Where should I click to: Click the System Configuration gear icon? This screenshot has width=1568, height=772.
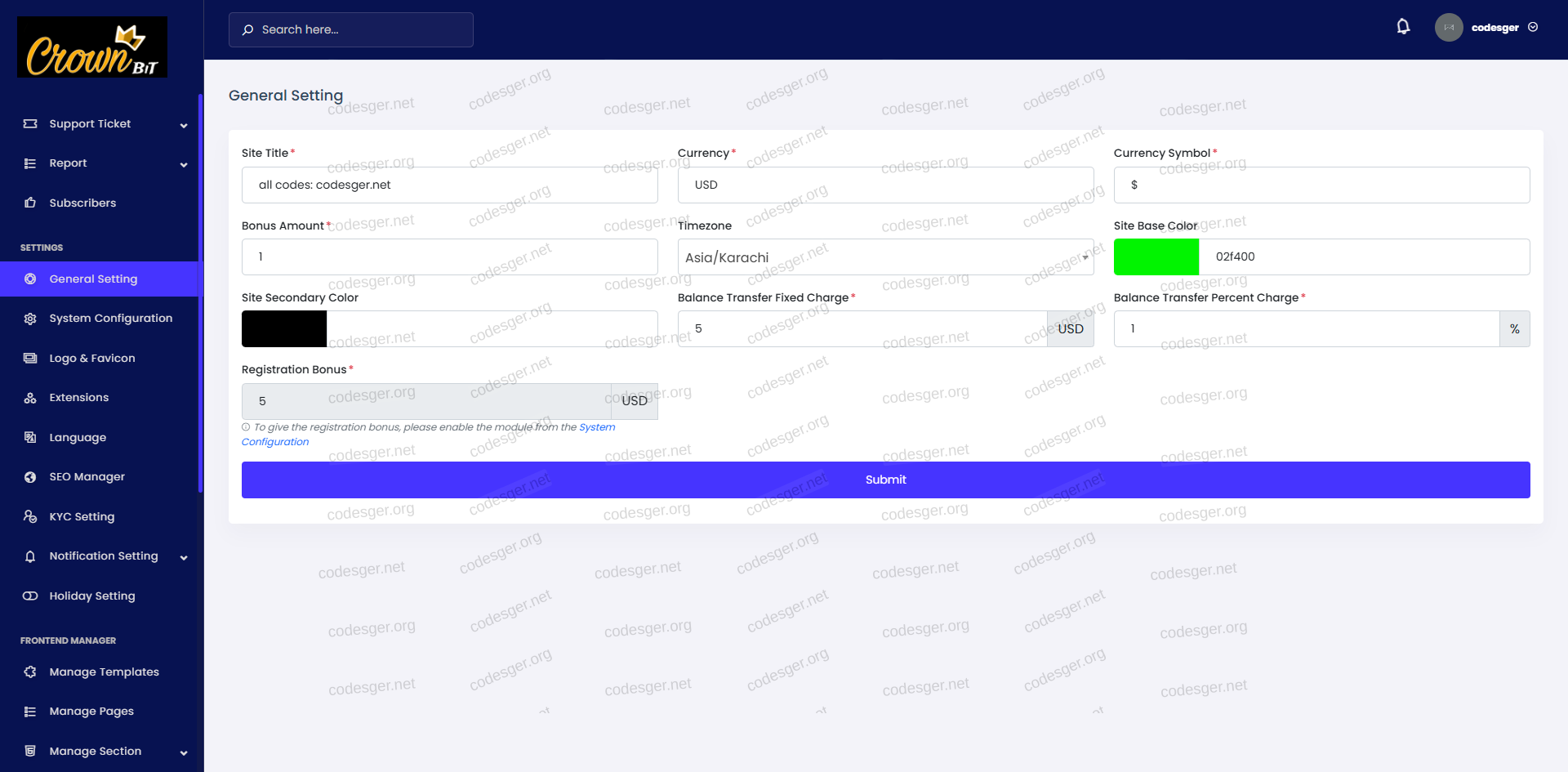(x=30, y=319)
